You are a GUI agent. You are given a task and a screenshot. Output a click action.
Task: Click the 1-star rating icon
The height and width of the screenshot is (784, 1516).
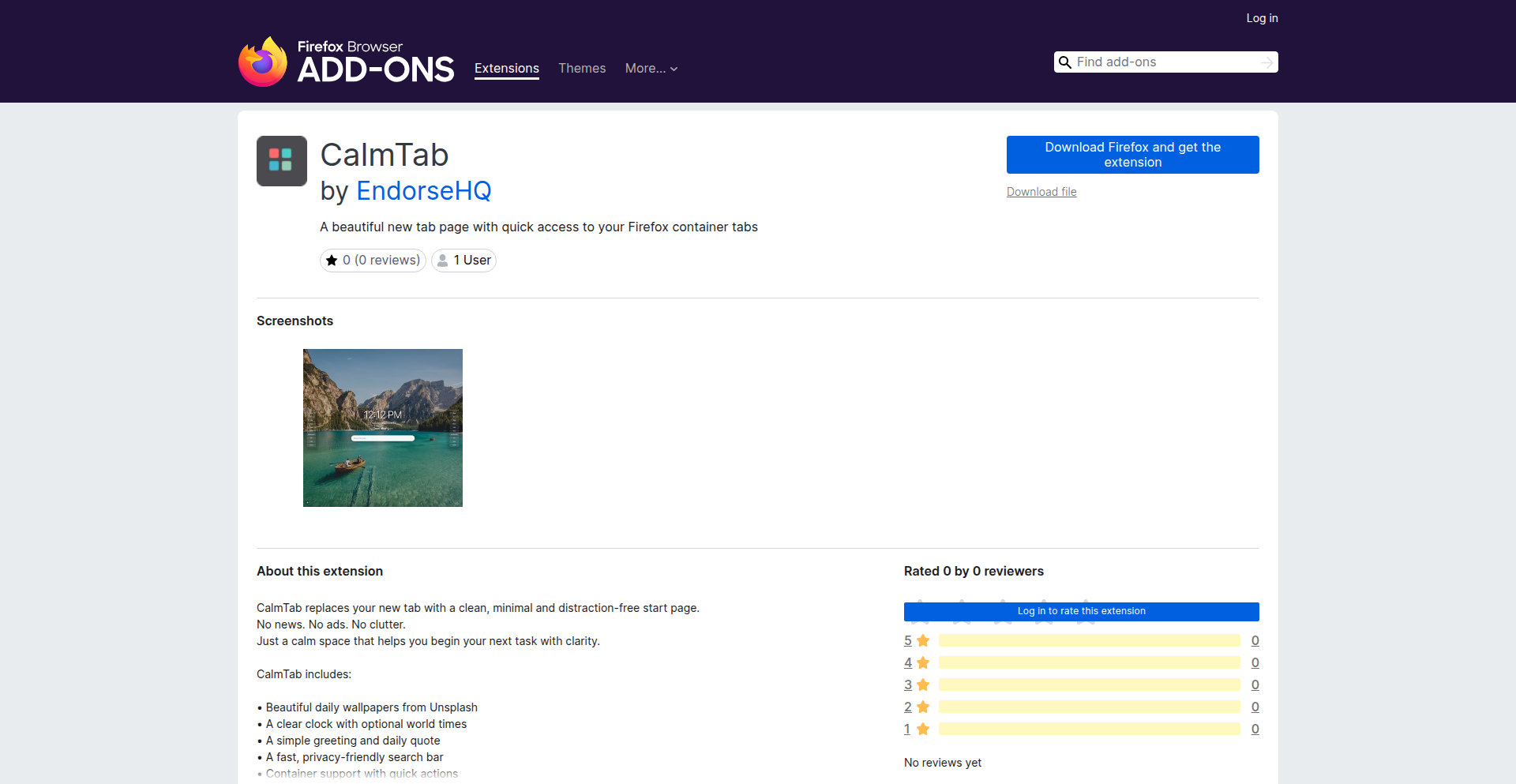(x=924, y=729)
